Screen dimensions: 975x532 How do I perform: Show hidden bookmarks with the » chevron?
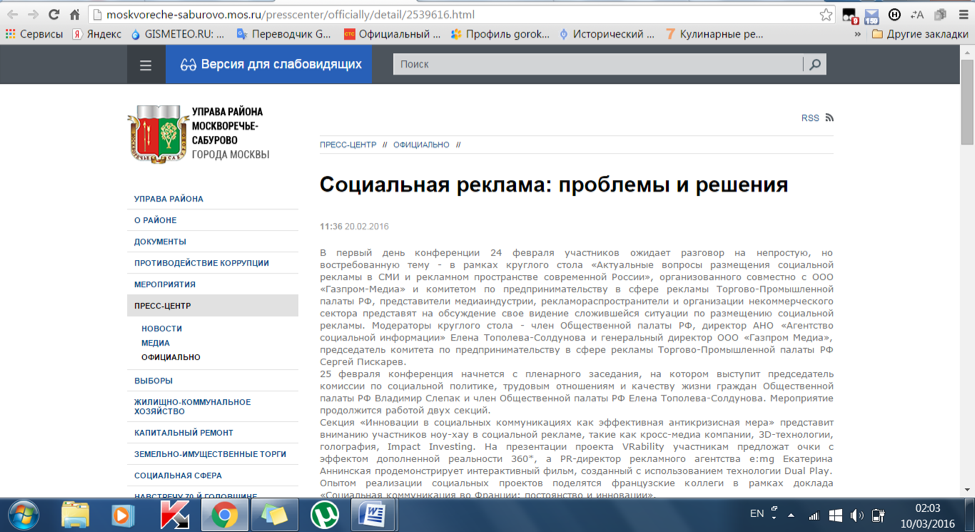click(857, 34)
